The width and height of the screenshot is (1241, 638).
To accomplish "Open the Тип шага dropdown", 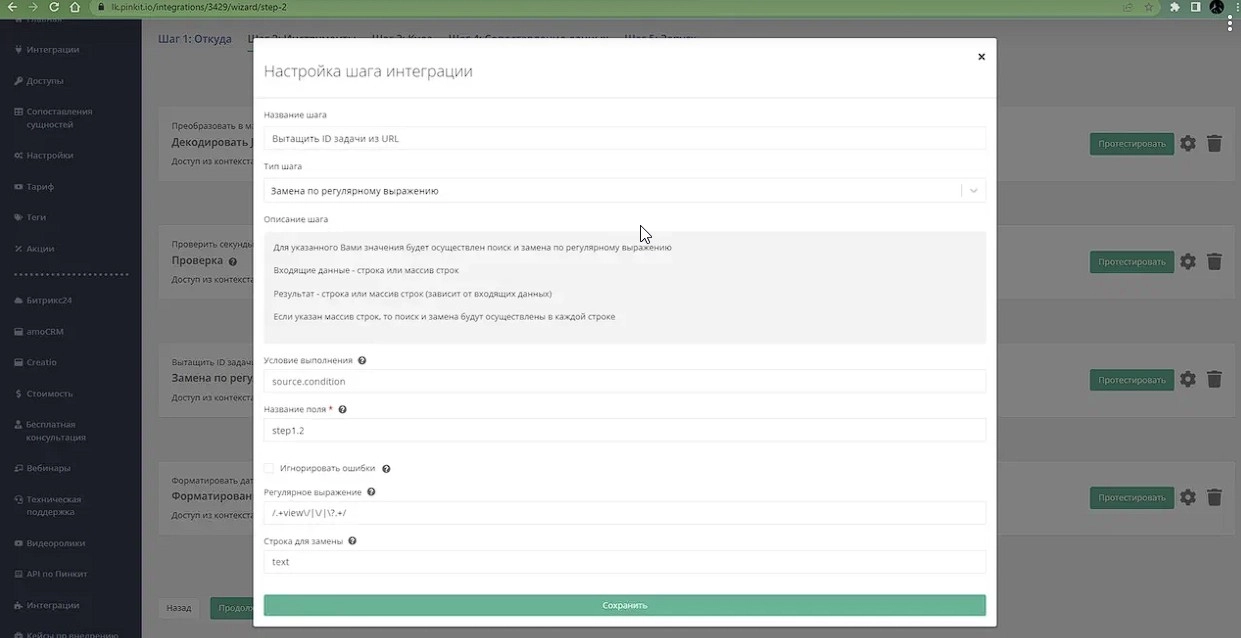I will coord(612,190).
